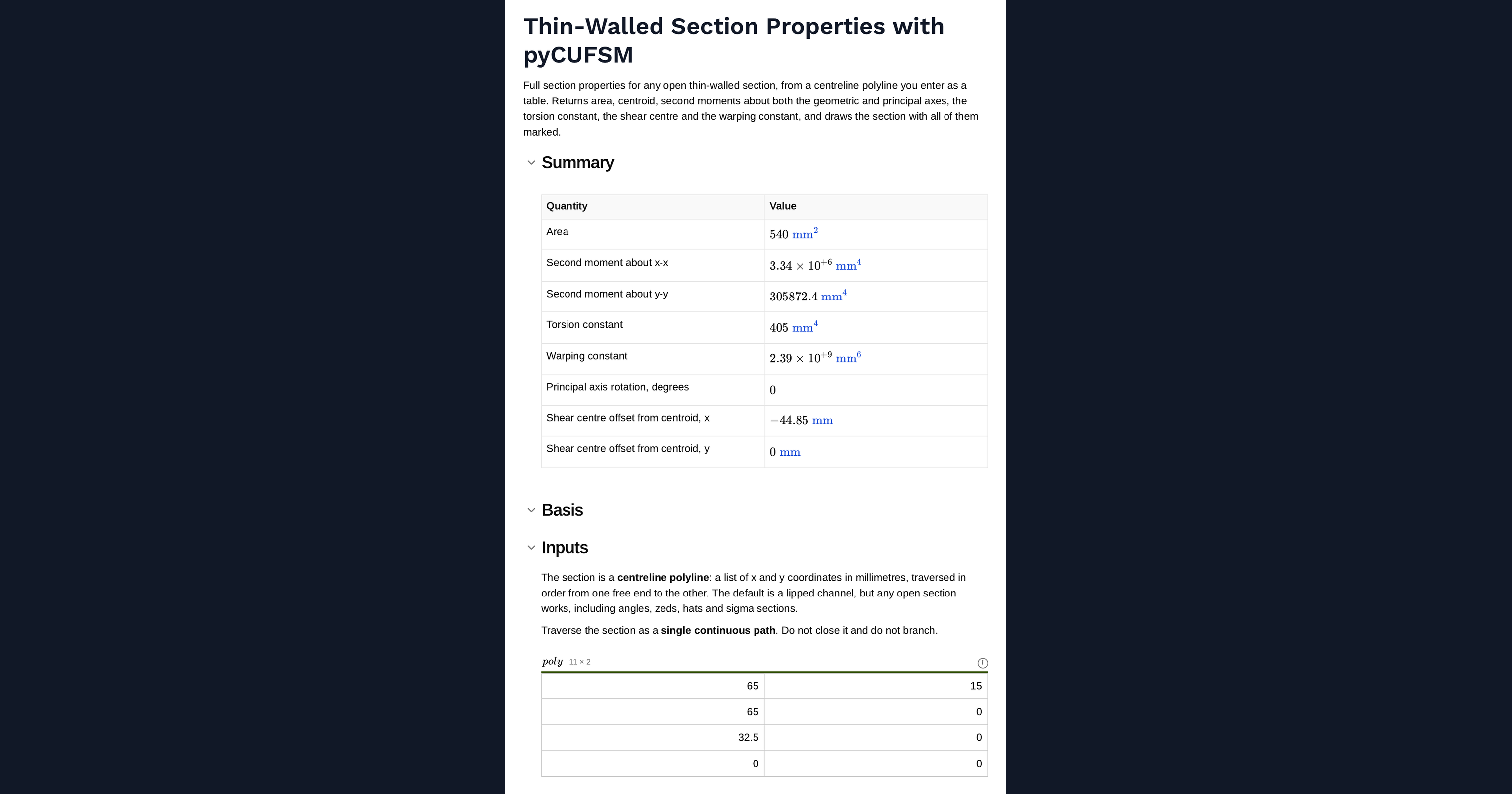Collapse the Basis section chevron

[531, 510]
